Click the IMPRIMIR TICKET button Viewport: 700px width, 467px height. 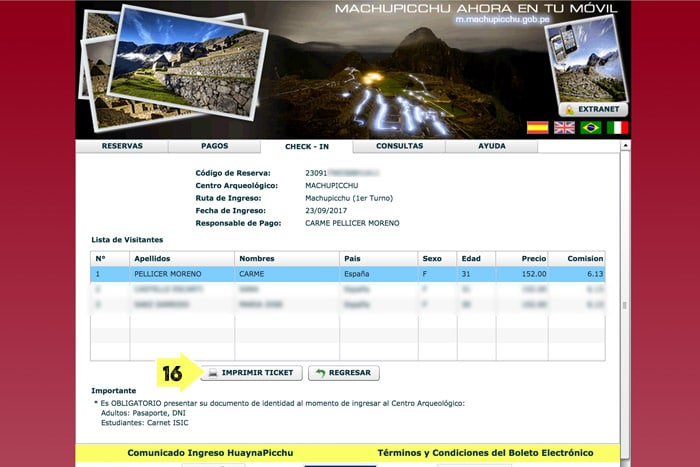(x=252, y=373)
